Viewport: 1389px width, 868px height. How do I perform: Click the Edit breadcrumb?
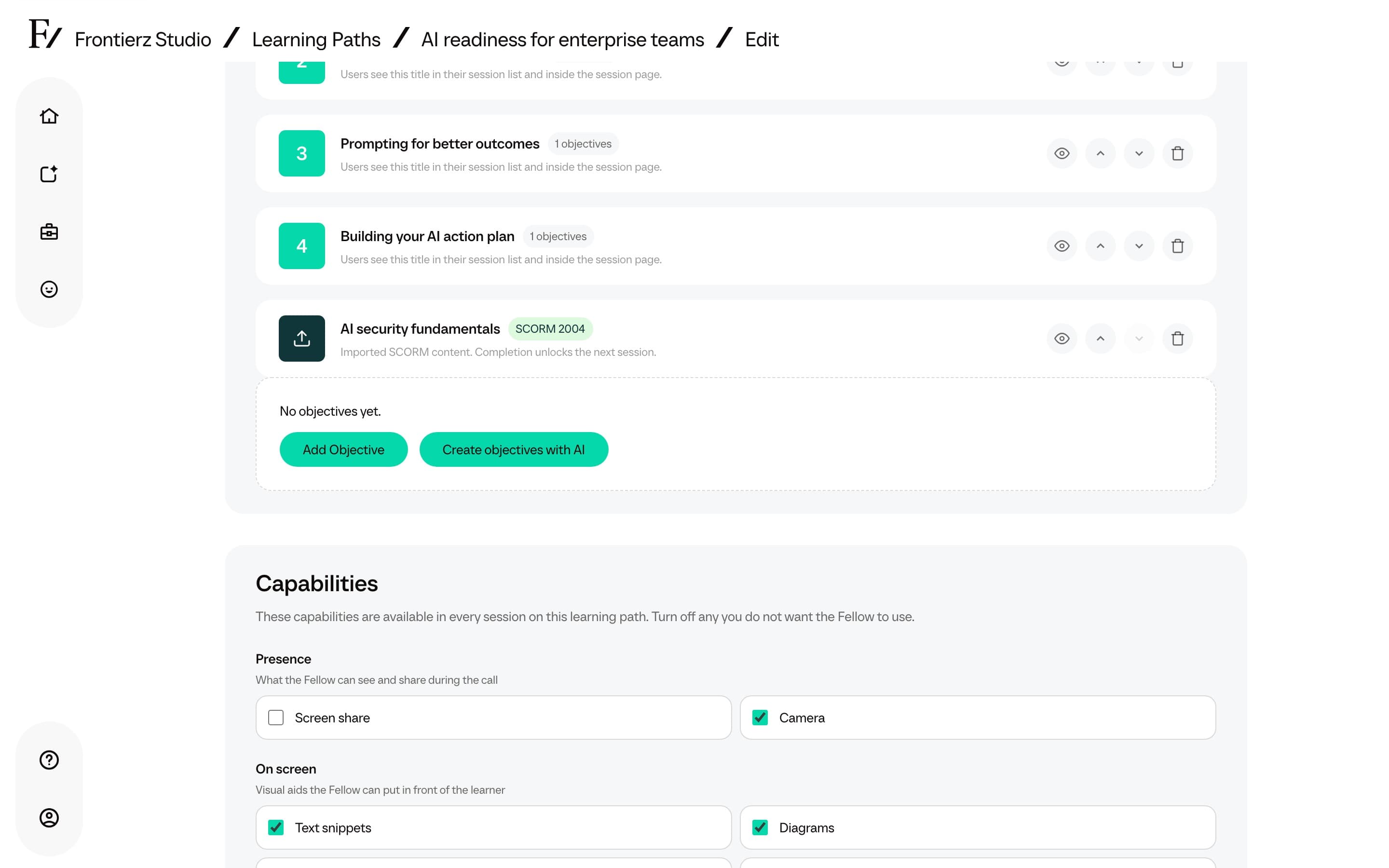(762, 40)
